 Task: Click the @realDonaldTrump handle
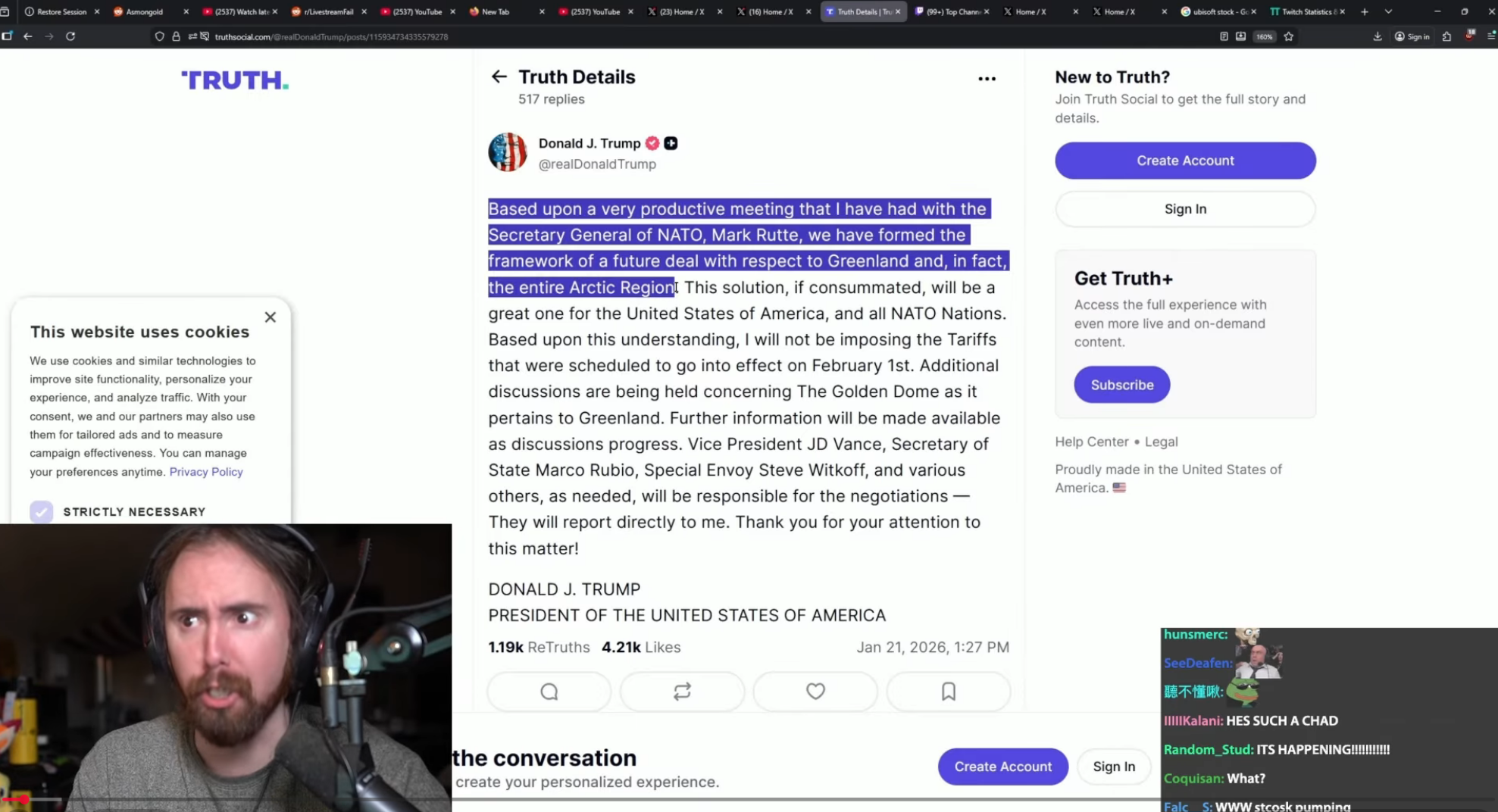coord(597,164)
